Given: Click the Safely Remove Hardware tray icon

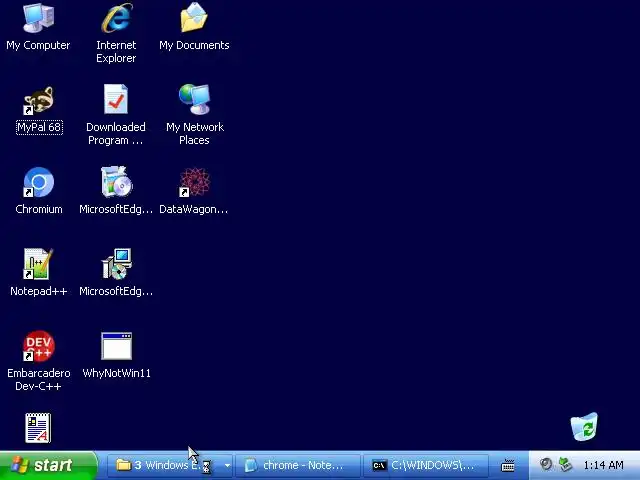Looking at the screenshot, I should [565, 464].
